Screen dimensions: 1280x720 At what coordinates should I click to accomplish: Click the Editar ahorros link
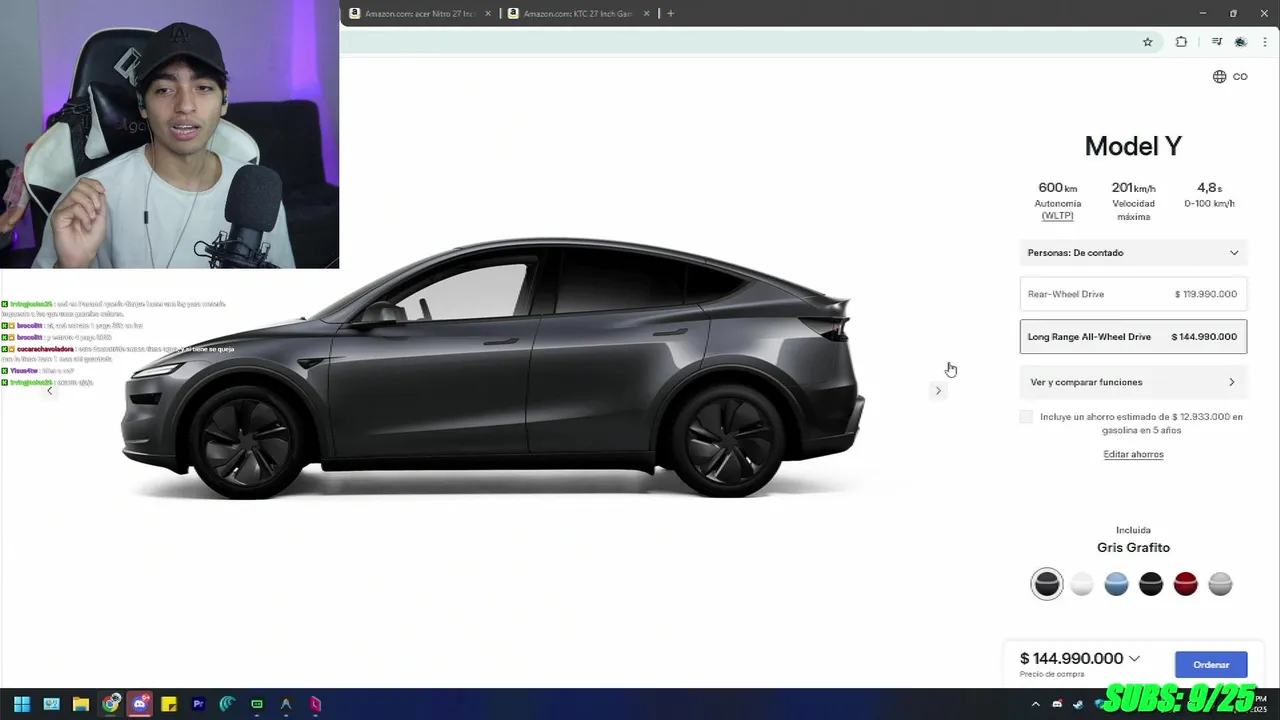tap(1133, 455)
